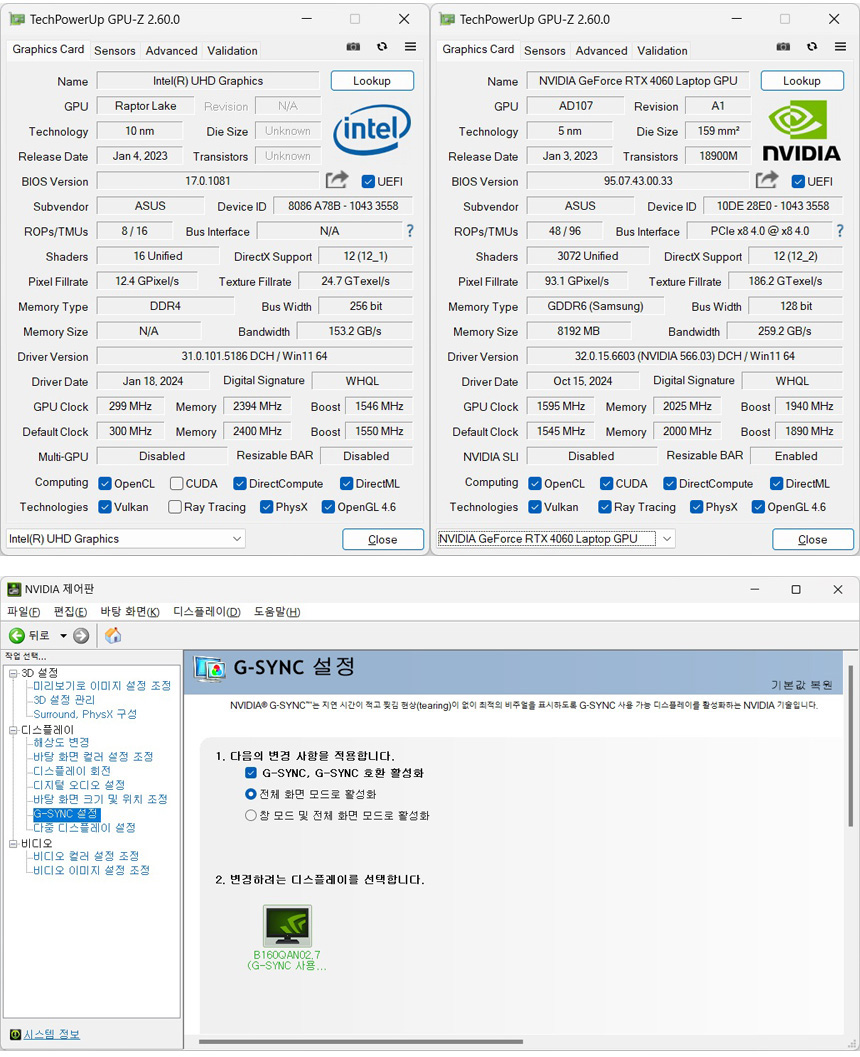This screenshot has height=1057, width=860.
Task: Open the hamburger menu in Intel GPU-Z window
Action: tap(410, 47)
